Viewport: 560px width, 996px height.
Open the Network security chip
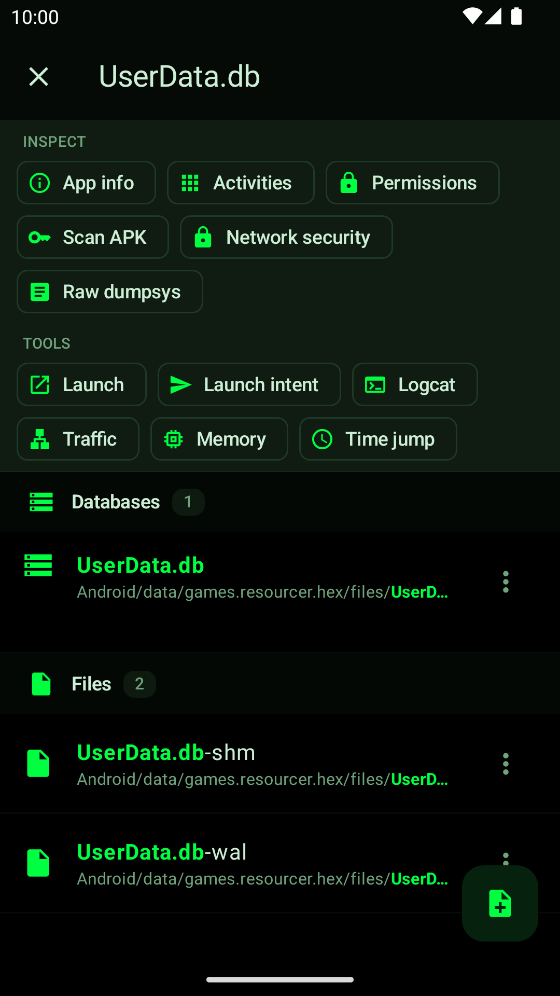(x=286, y=238)
